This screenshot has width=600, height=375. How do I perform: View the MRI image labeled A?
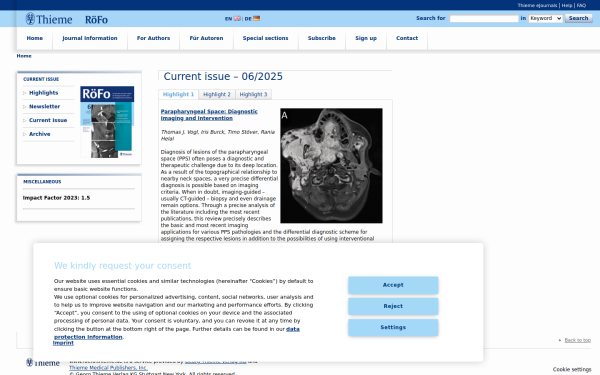coord(331,166)
